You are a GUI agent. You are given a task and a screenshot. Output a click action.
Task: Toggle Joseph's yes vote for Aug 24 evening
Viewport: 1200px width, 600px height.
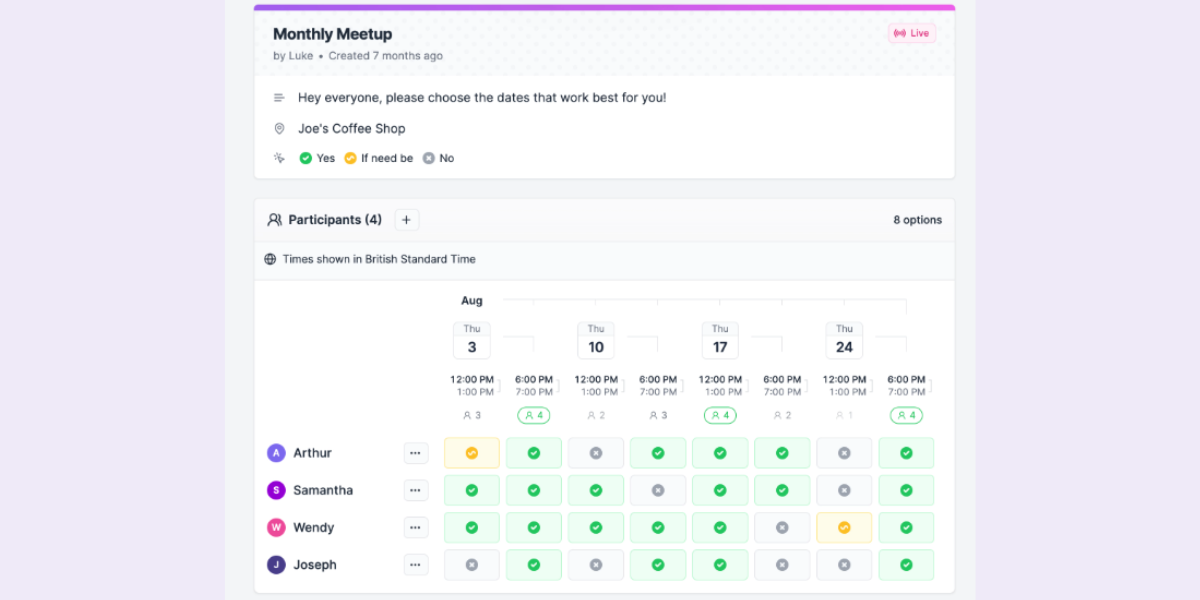click(x=906, y=564)
